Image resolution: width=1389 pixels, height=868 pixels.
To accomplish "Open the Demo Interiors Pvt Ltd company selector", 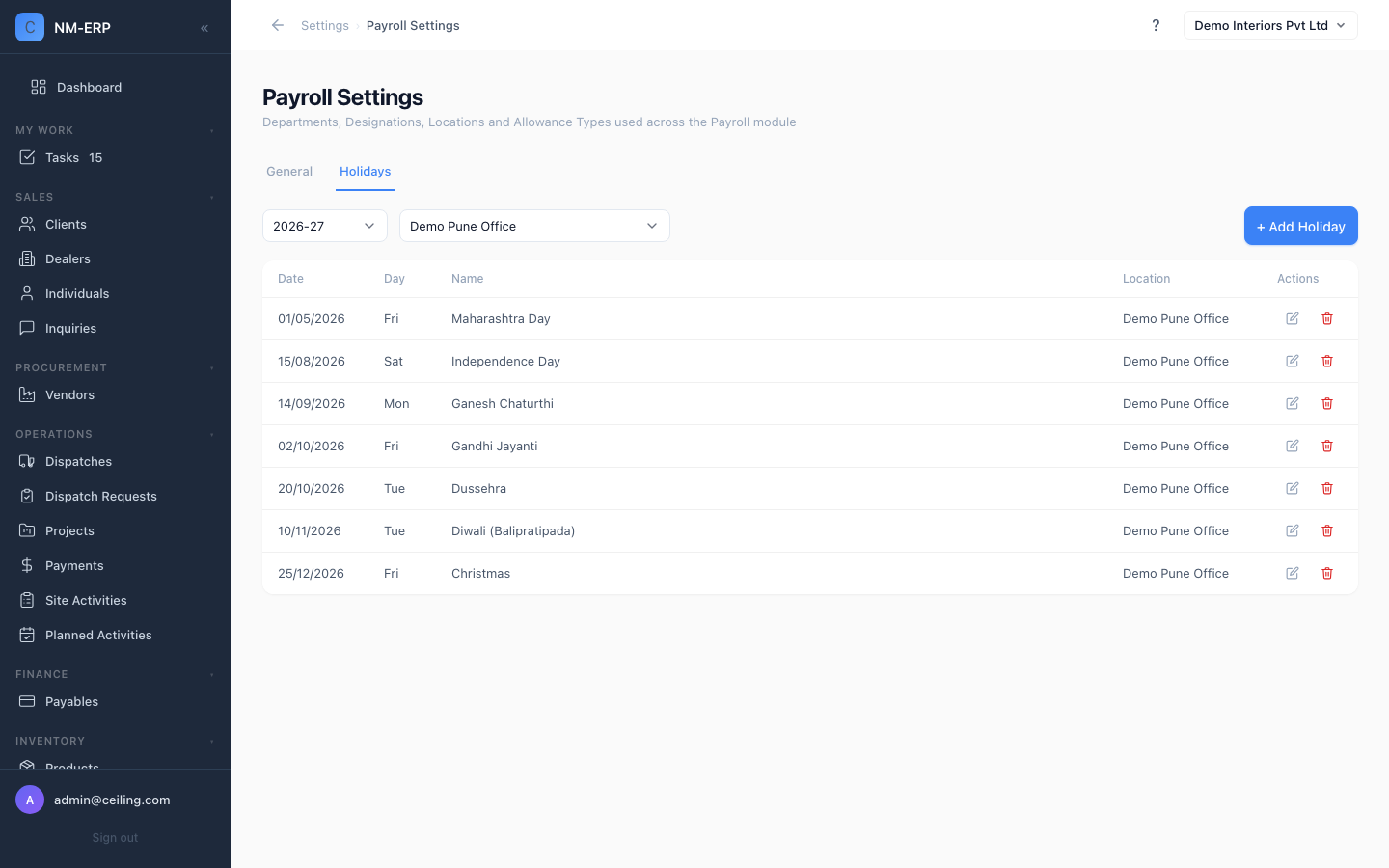I will (1270, 25).
